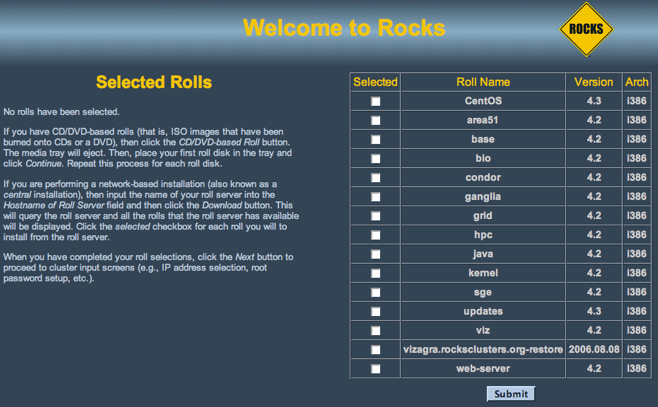Click the Selected column header
Image resolution: width=658 pixels, height=407 pixels.
(376, 82)
